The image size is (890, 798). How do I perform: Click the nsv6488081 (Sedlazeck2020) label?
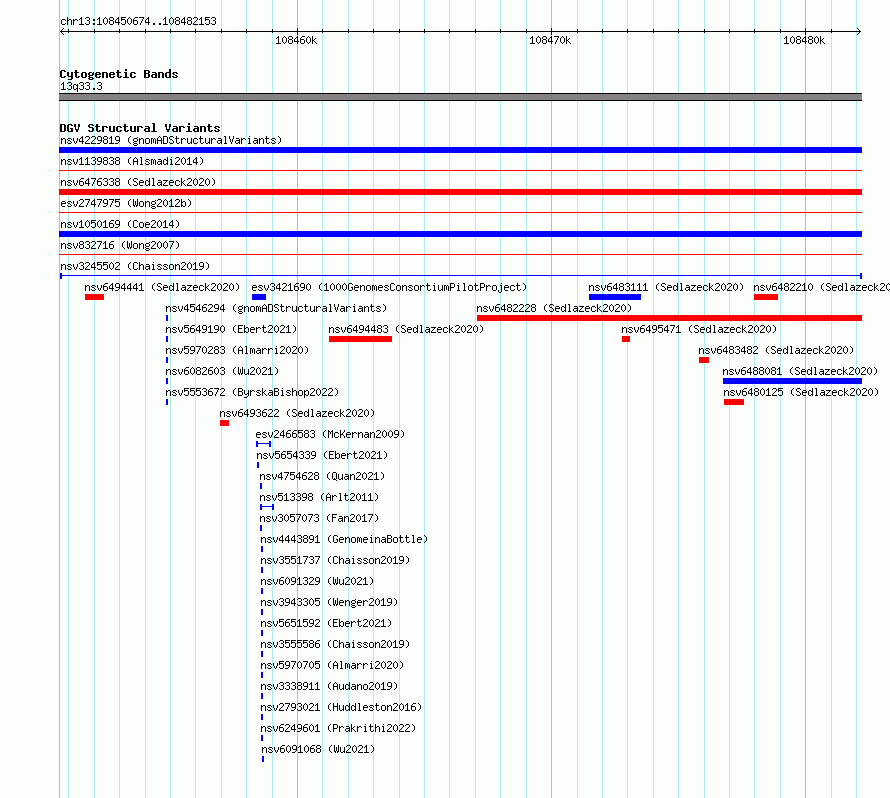[x=800, y=371]
